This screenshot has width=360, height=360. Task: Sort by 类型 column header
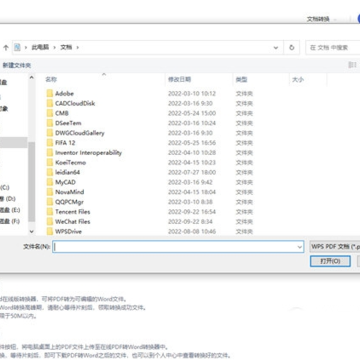click(x=241, y=80)
